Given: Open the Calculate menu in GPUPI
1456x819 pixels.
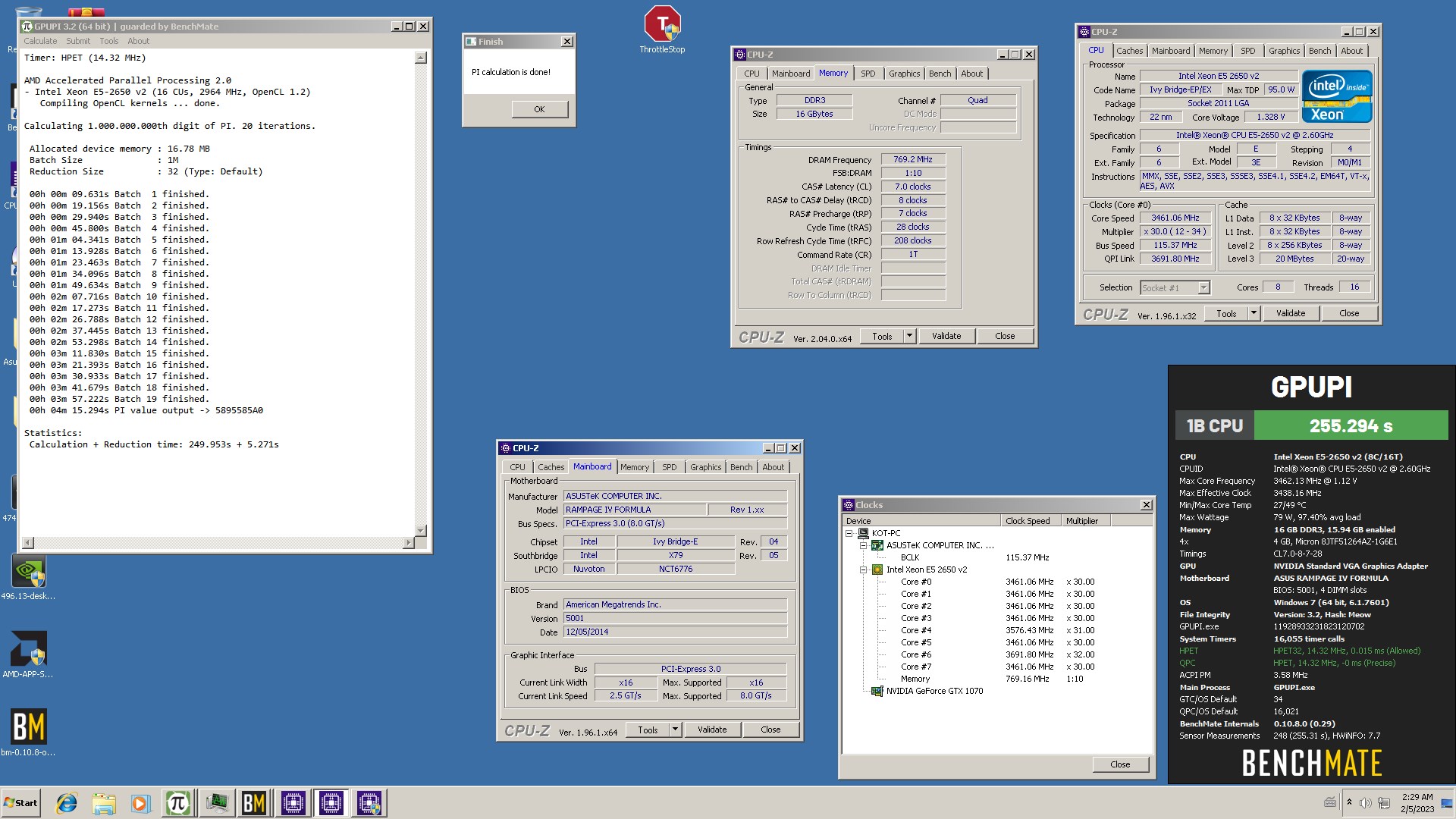Looking at the screenshot, I should 40,41.
